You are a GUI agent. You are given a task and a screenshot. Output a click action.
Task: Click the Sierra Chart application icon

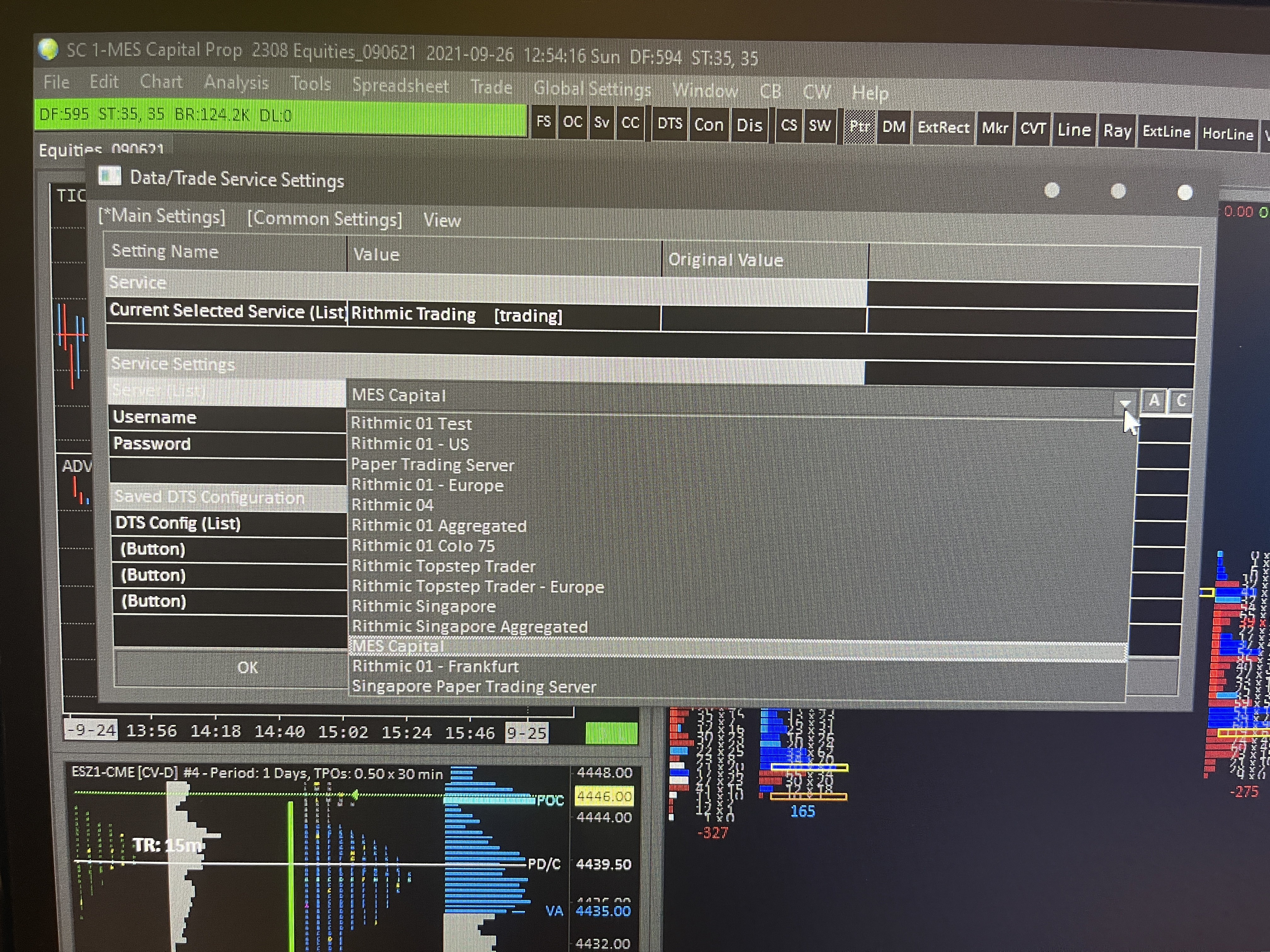pos(48,49)
